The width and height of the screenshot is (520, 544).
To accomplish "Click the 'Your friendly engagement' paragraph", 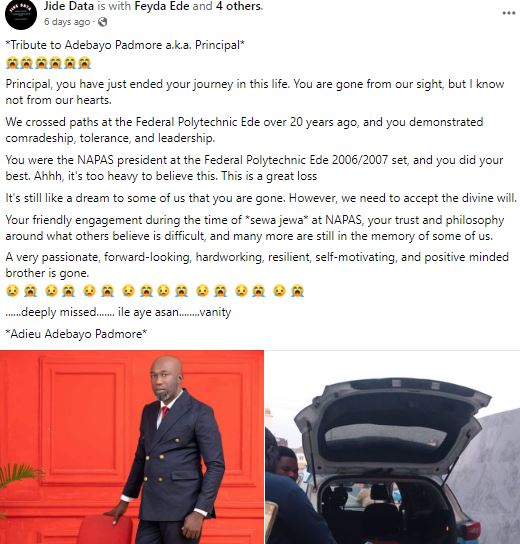I will [x=255, y=228].
